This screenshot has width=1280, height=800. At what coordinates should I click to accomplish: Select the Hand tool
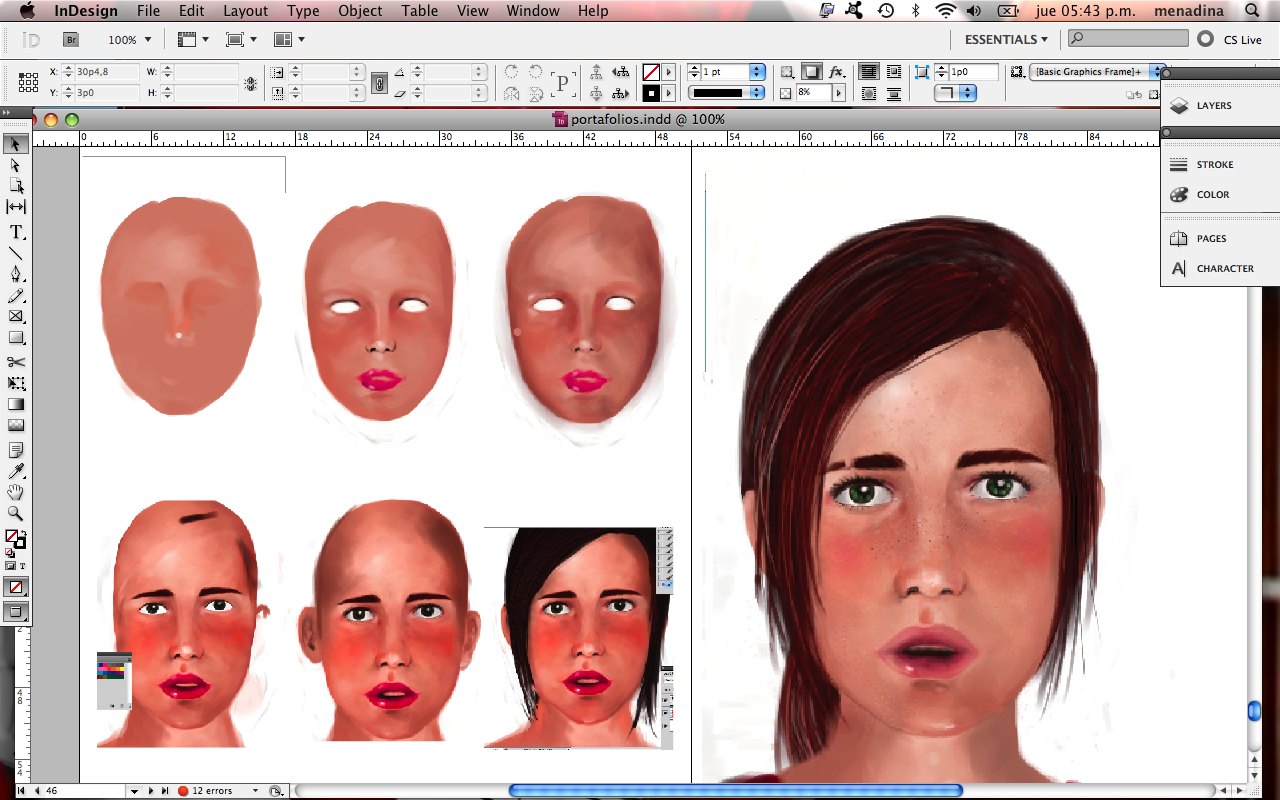(x=15, y=492)
